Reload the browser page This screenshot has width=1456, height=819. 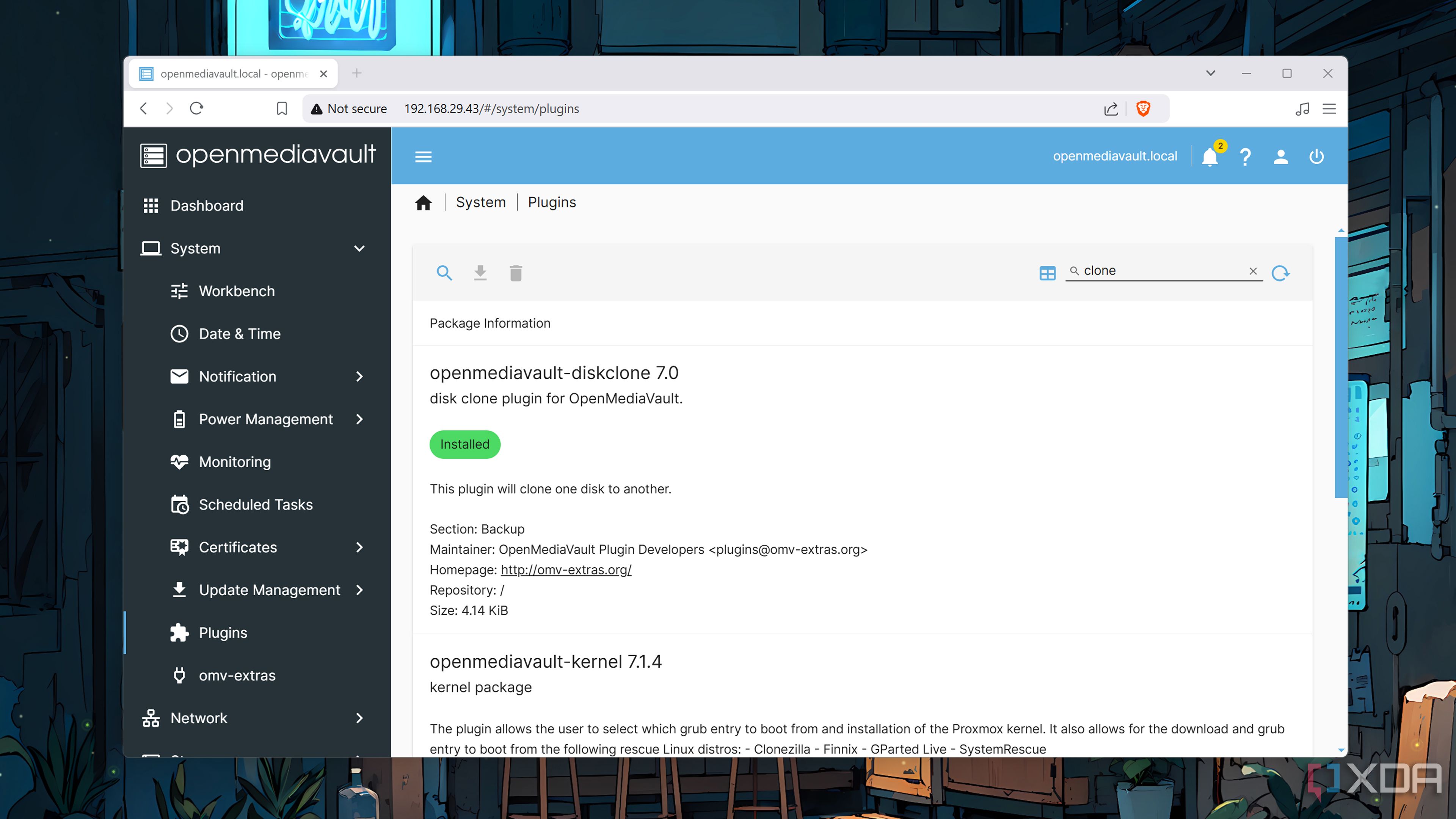(196, 108)
